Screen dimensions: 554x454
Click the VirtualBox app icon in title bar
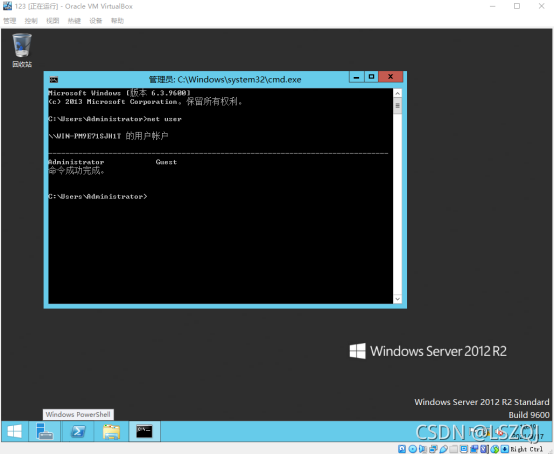coord(7,6)
